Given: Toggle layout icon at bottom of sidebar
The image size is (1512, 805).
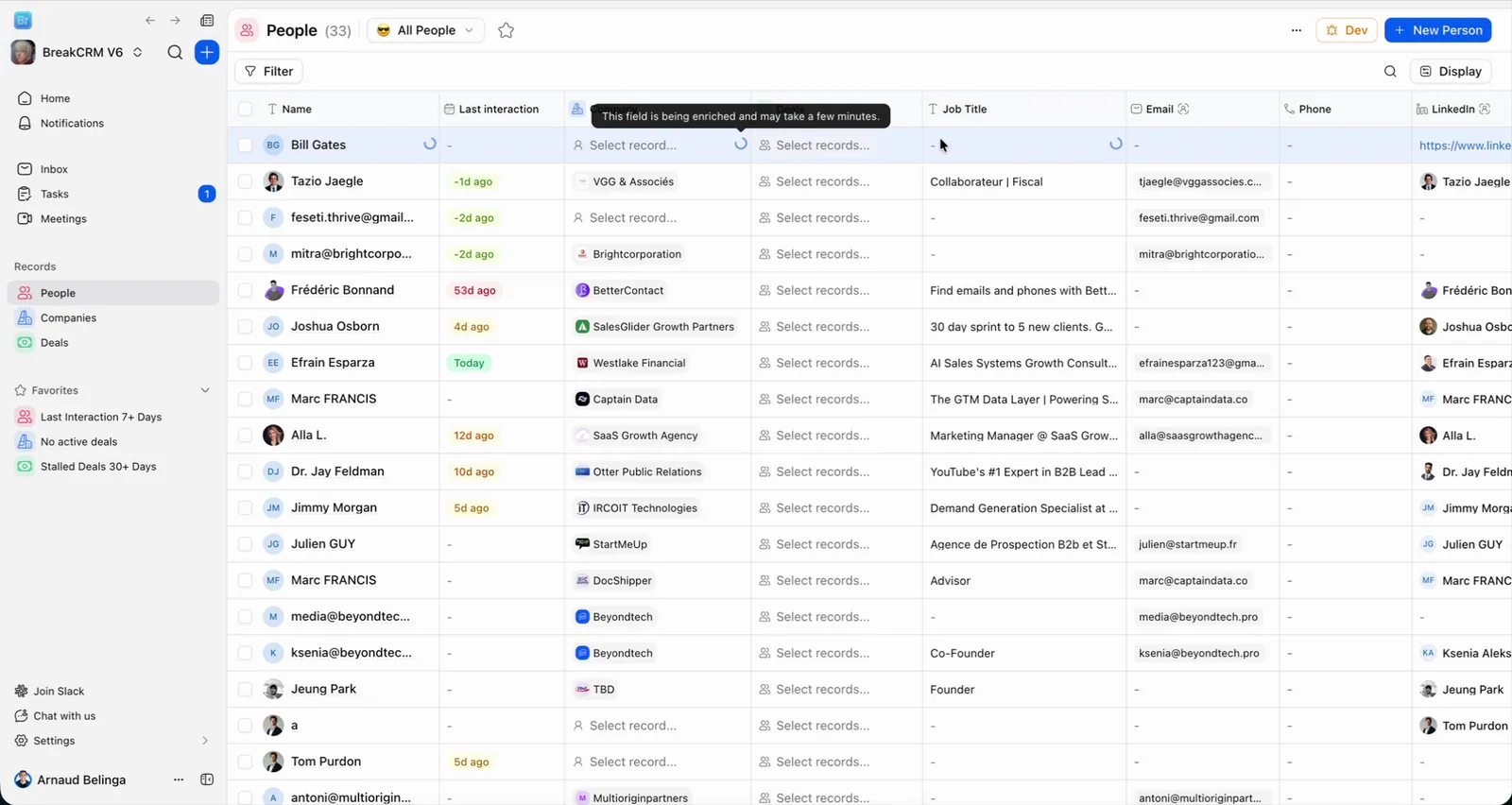Looking at the screenshot, I should pyautogui.click(x=207, y=780).
